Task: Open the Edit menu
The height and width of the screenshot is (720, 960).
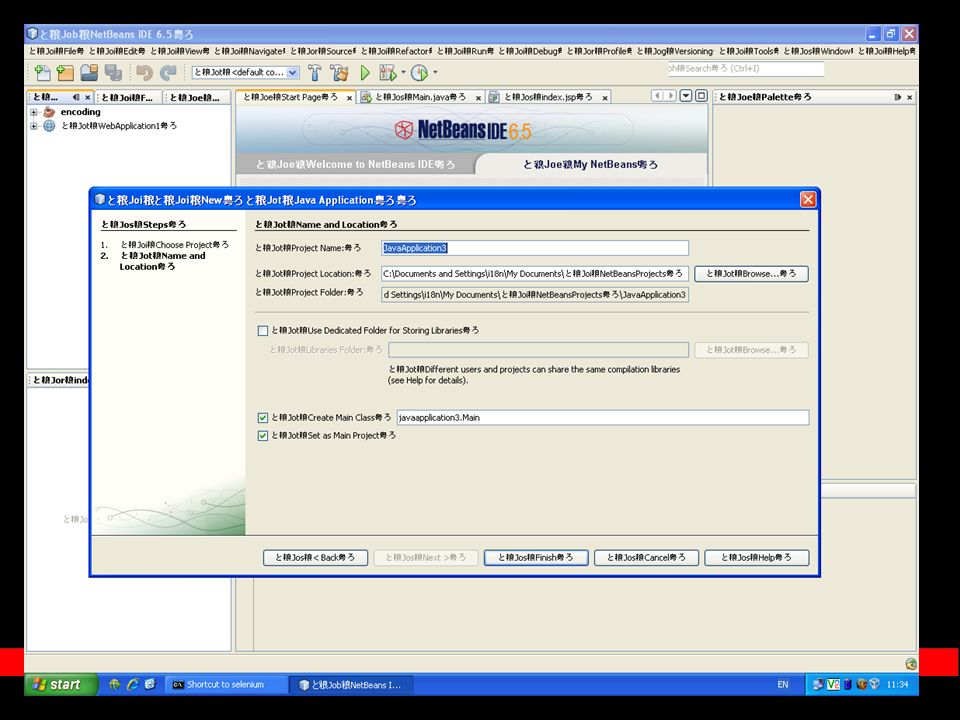Action: (117, 51)
